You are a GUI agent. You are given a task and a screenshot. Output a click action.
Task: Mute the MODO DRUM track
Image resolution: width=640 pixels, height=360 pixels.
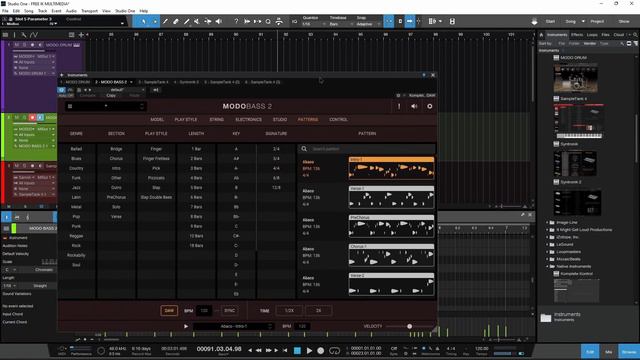pos(17,45)
